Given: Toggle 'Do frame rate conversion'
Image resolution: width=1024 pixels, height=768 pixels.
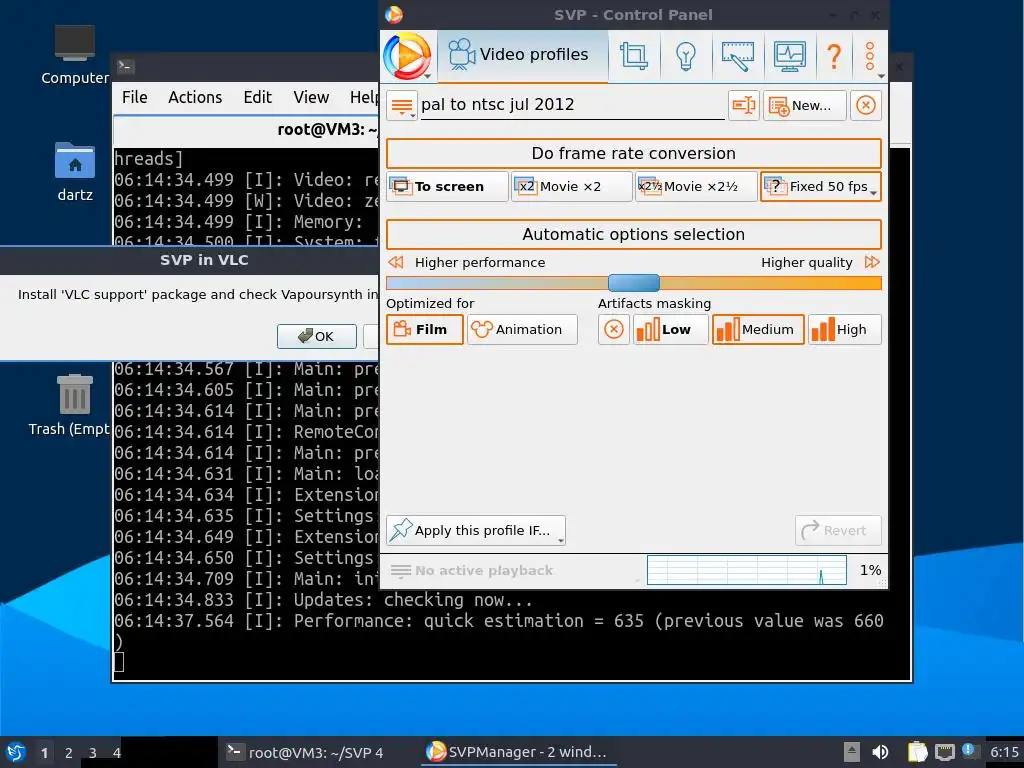Looking at the screenshot, I should pos(633,153).
